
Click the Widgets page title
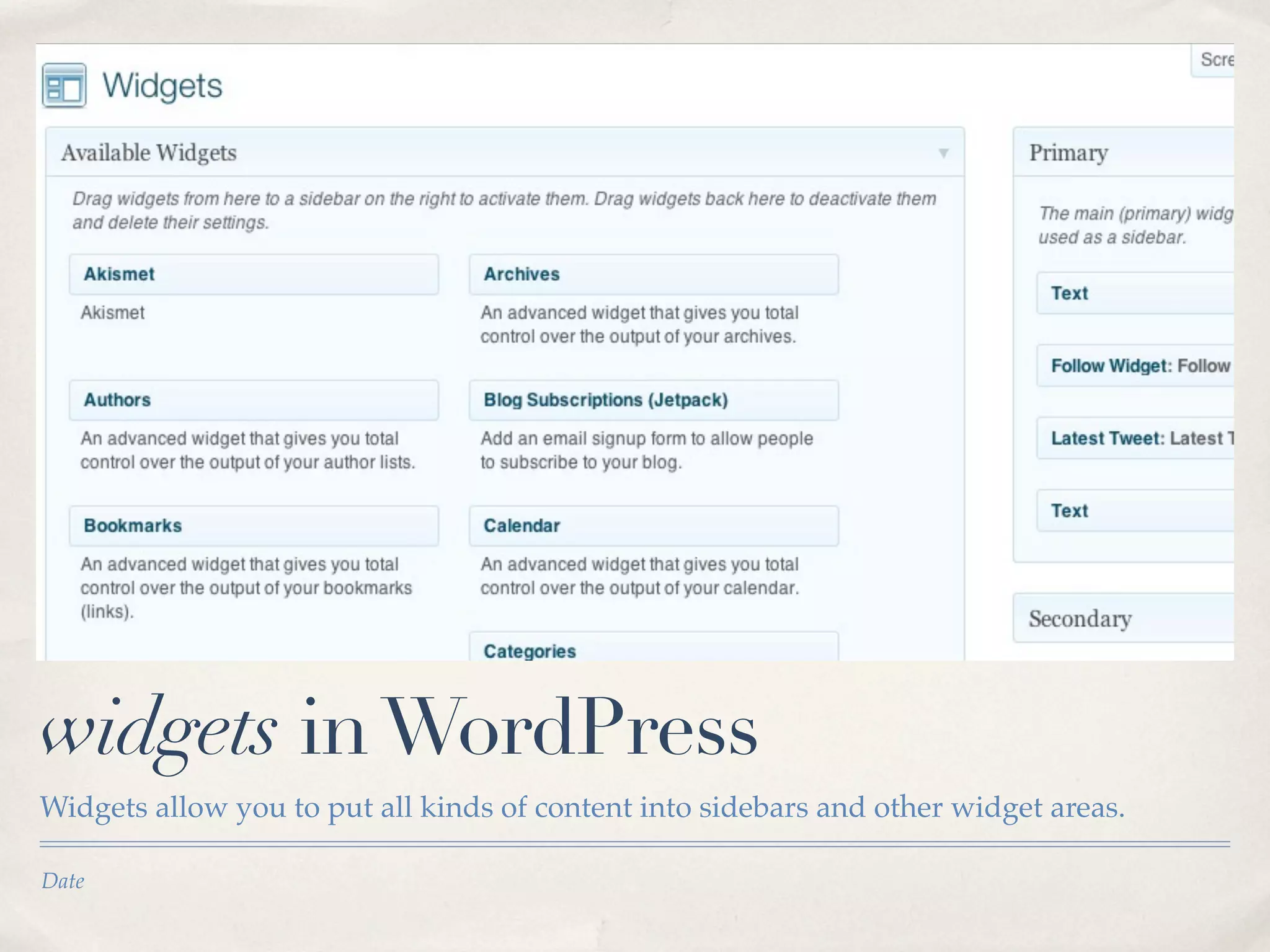coord(162,86)
